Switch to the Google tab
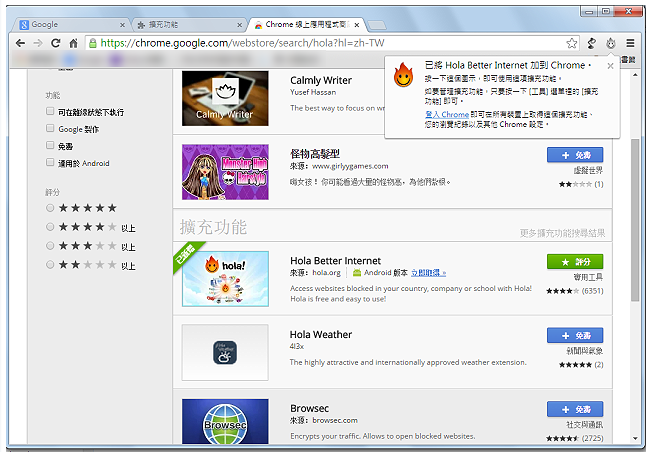This screenshot has height=452, width=654. [x=70, y=25]
